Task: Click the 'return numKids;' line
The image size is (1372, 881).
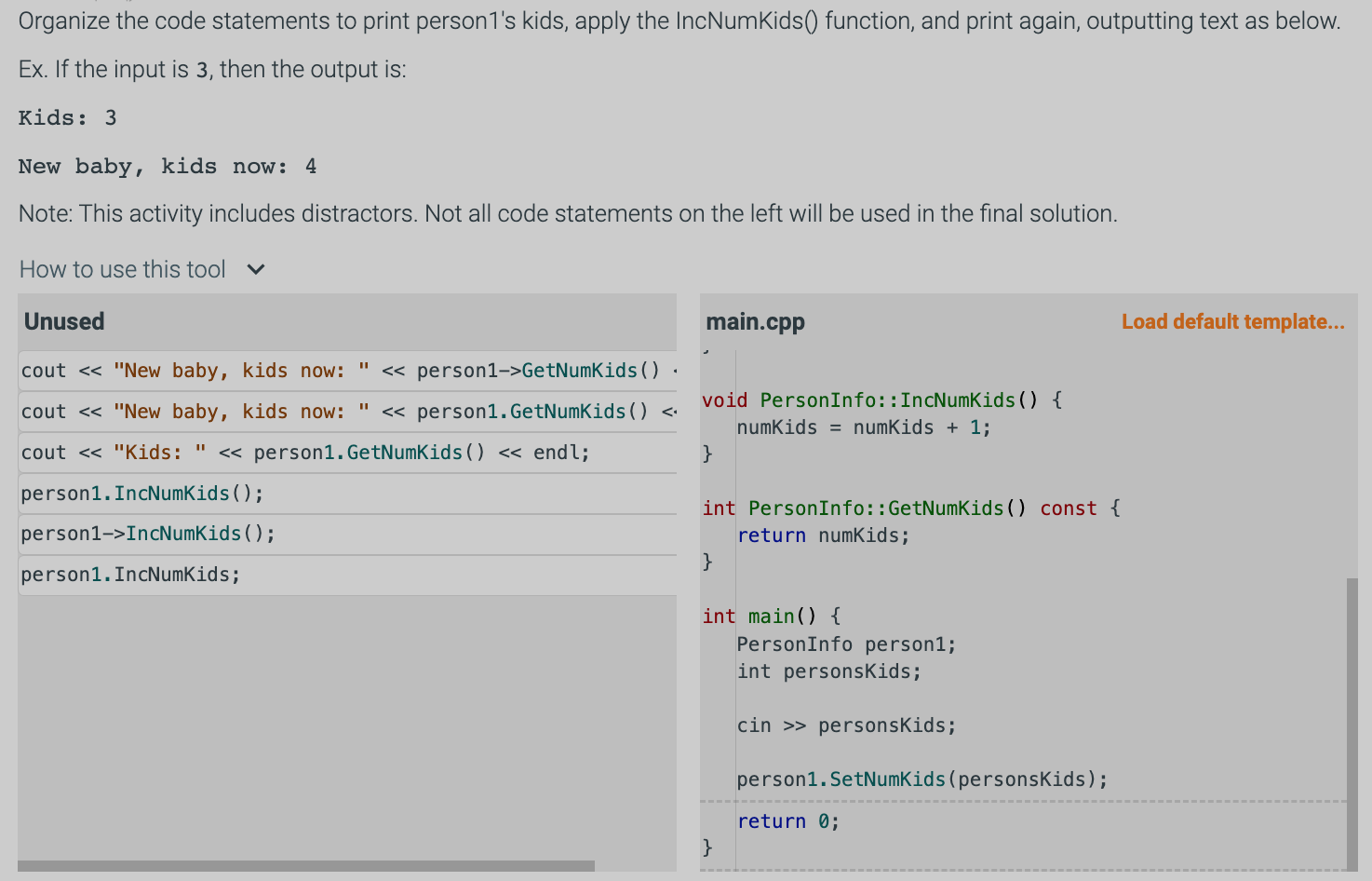Action: 823,535
